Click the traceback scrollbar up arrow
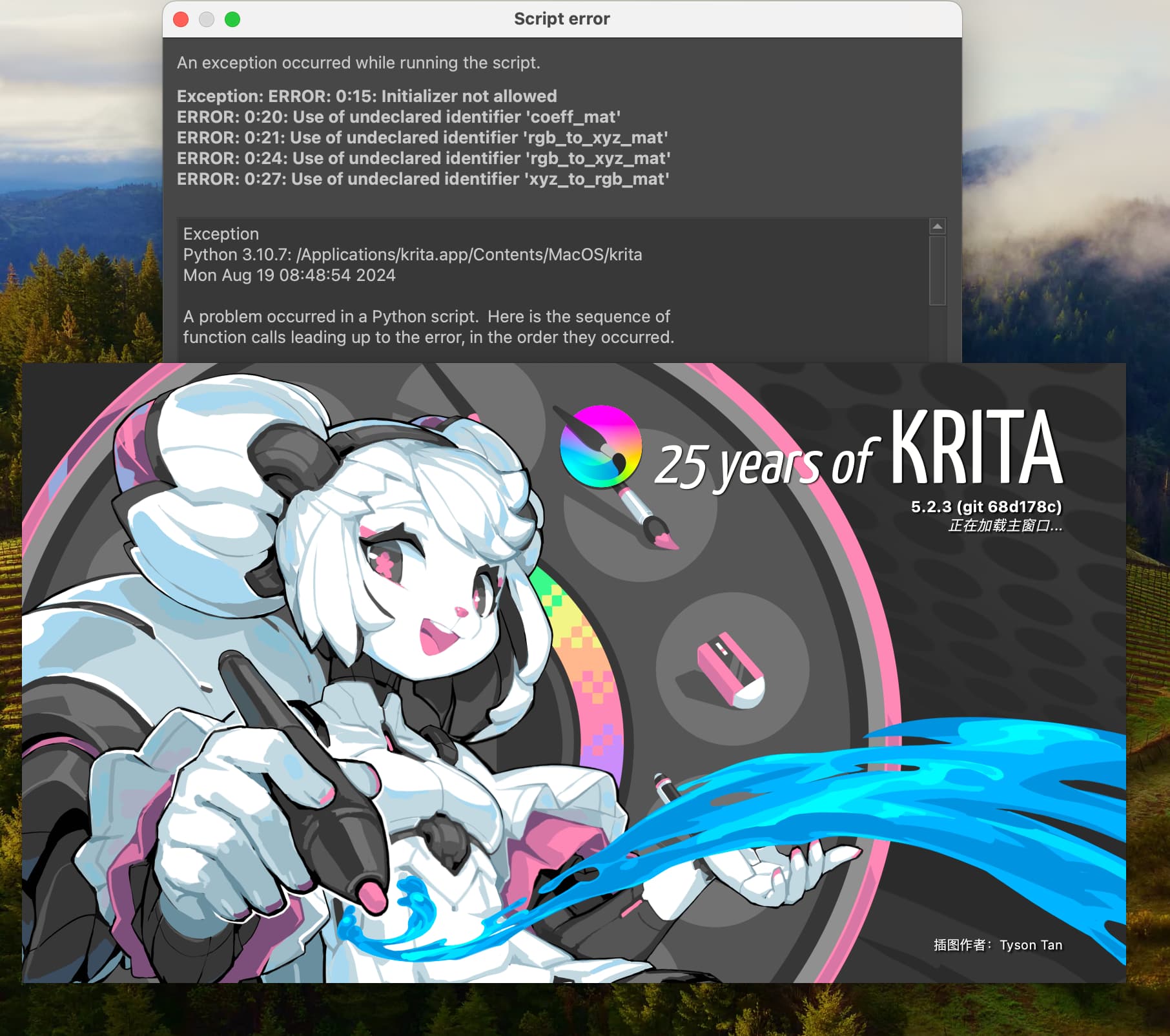Screen dimensions: 1170x1036 pos(938,226)
